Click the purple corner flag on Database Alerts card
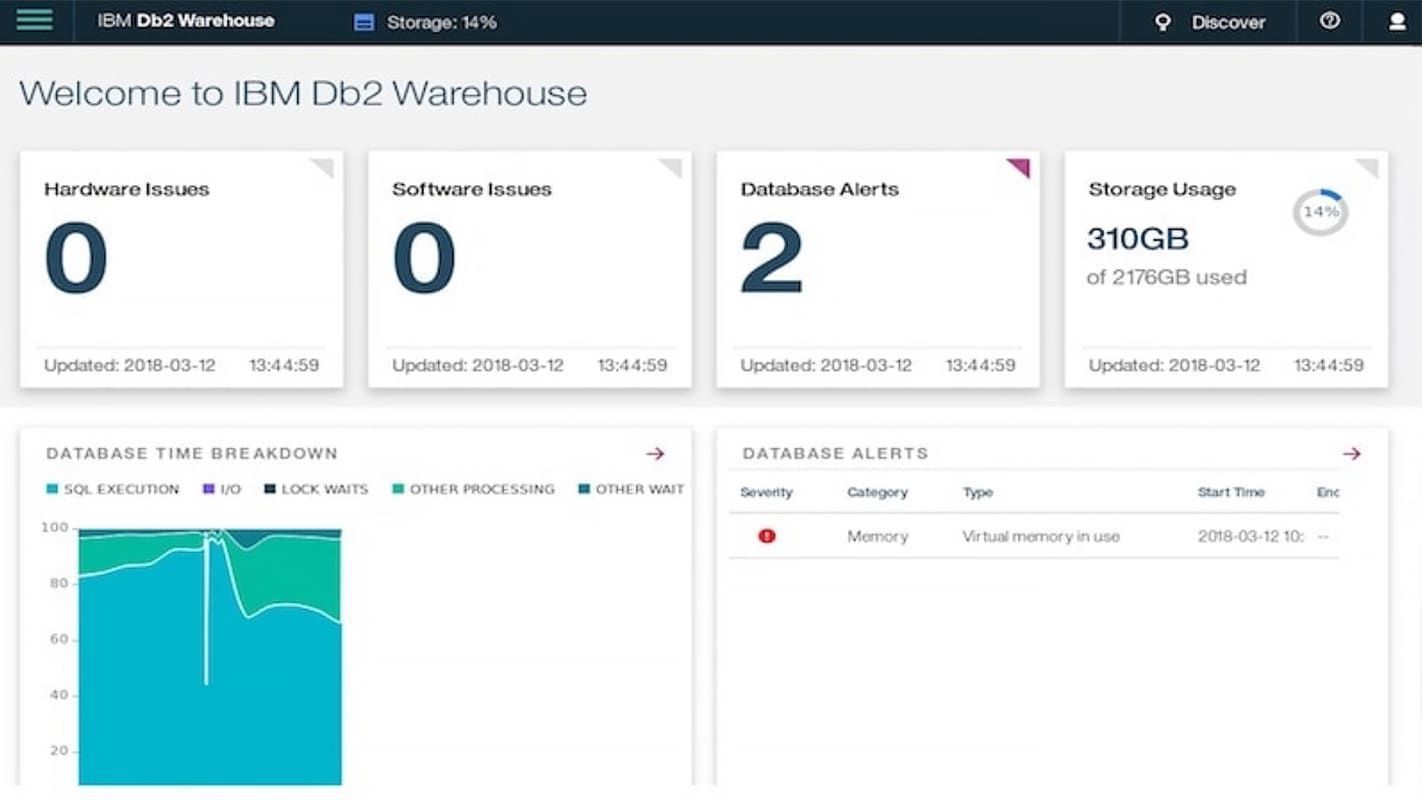The height and width of the screenshot is (800, 1422). coord(1019,168)
